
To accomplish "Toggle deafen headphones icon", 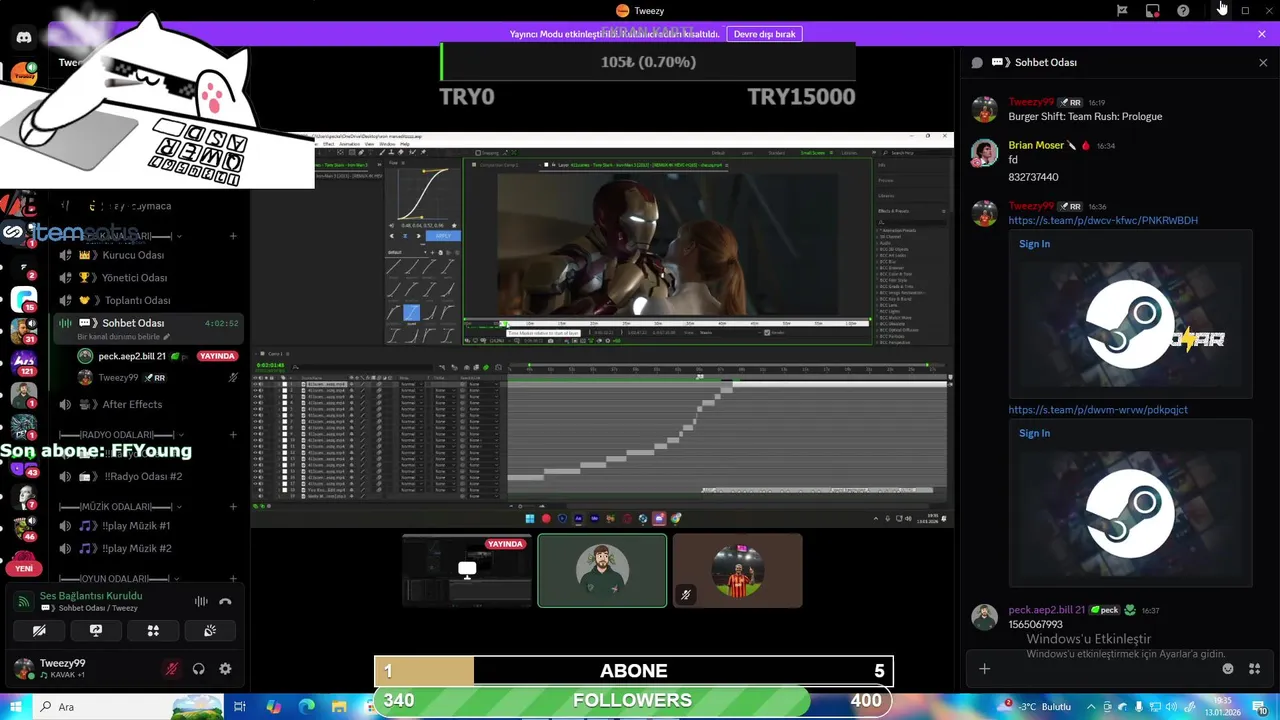I will pyautogui.click(x=198, y=669).
